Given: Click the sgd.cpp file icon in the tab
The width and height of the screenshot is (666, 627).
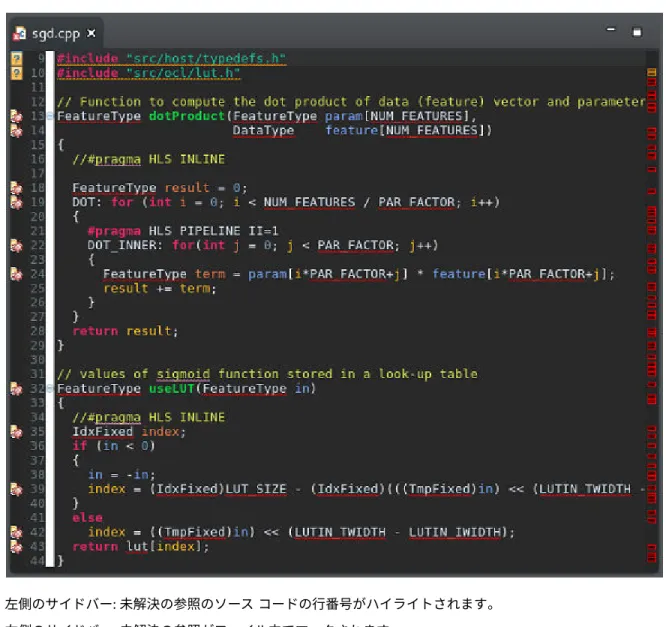Looking at the screenshot, I should [x=20, y=34].
